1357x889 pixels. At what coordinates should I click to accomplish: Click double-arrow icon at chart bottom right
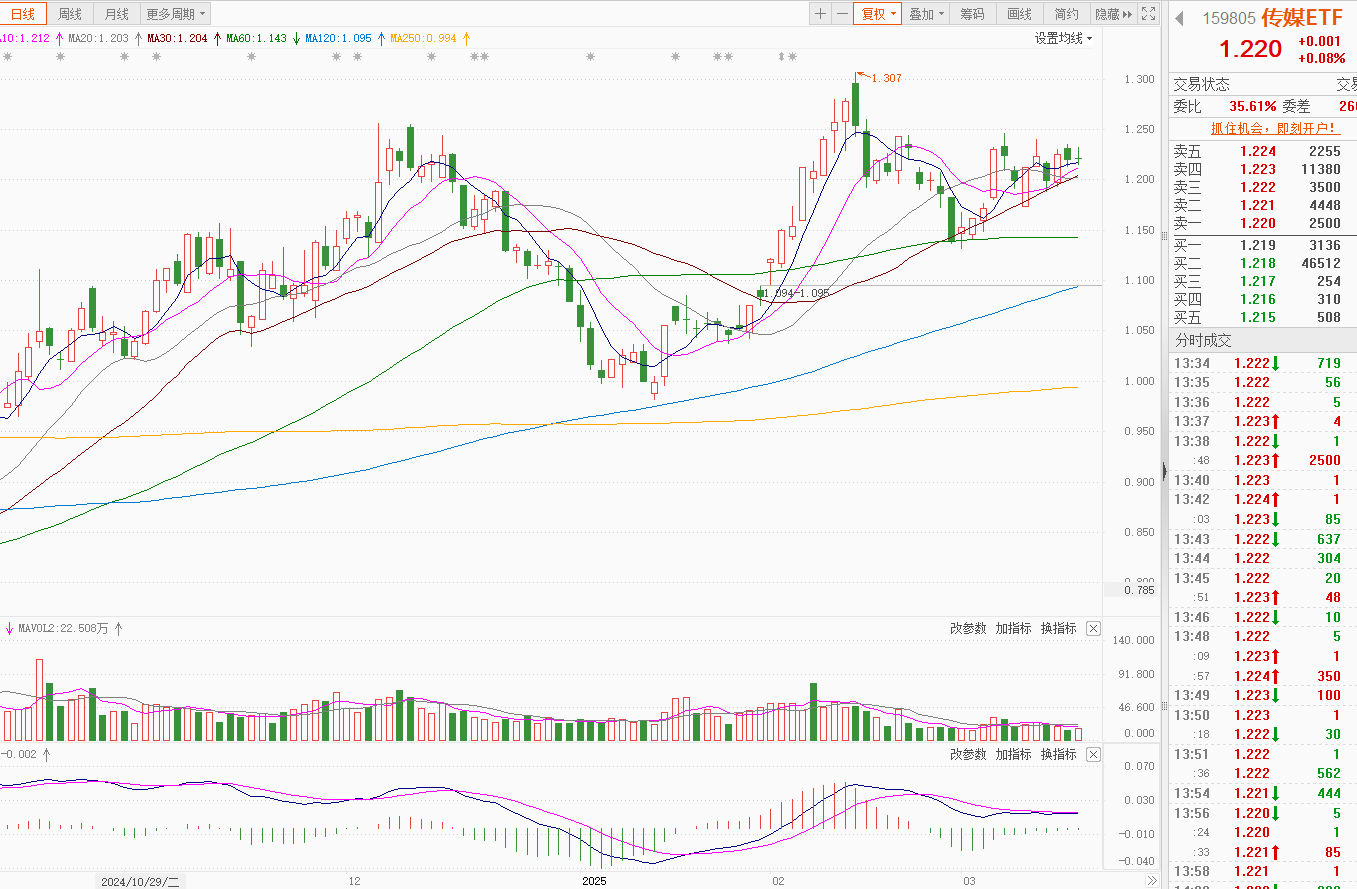1151,881
